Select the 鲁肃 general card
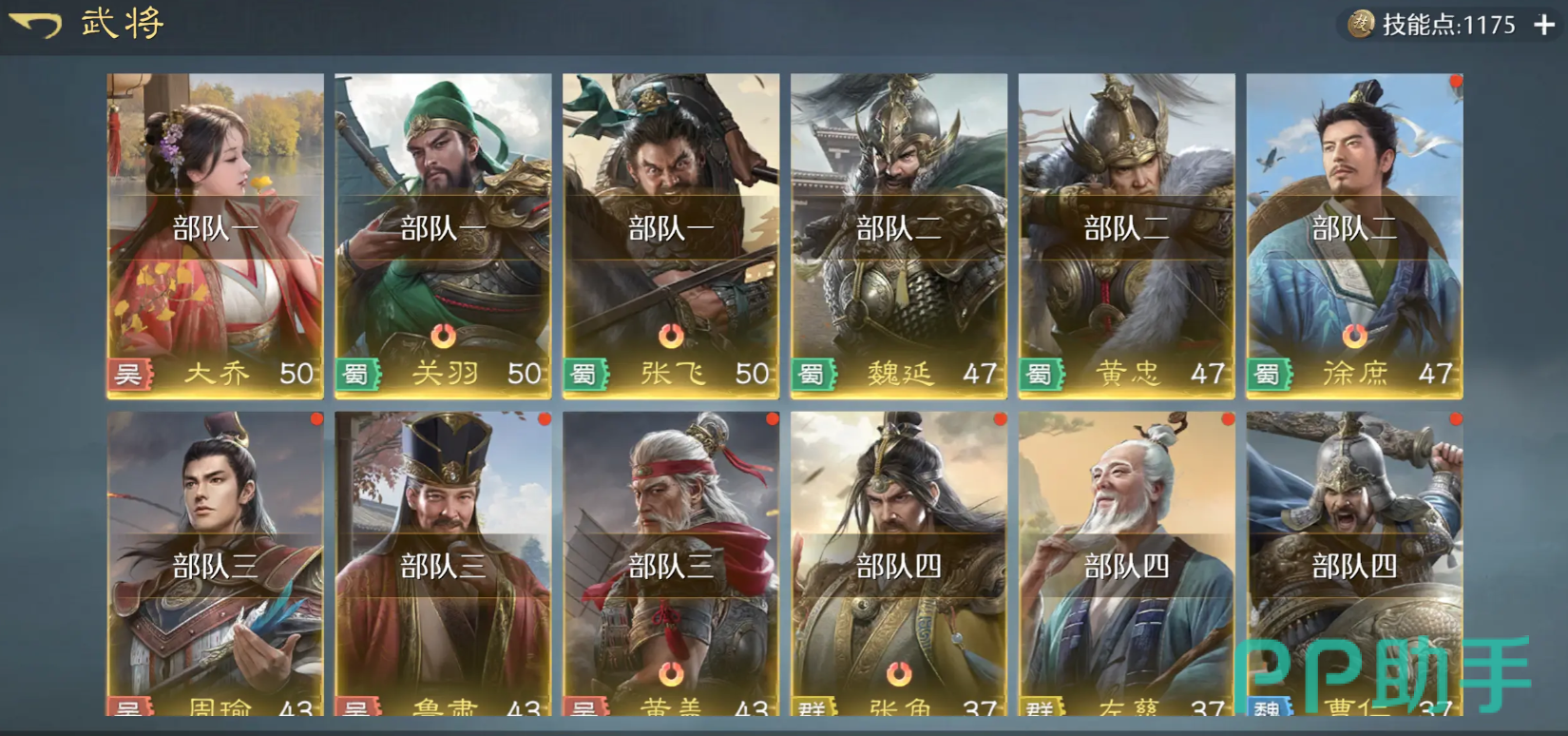The width and height of the screenshot is (1568, 736). [443, 564]
